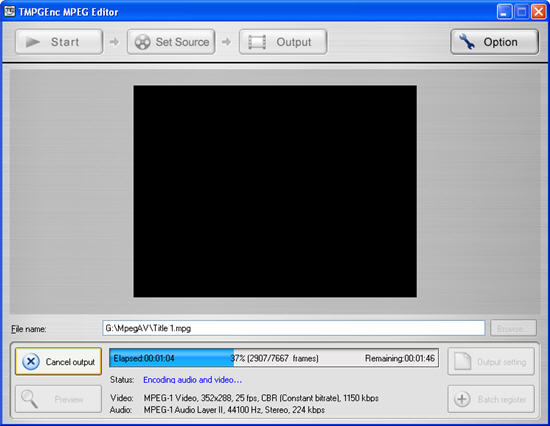Click the arrow between Set Source and Output
The image size is (550, 426).
pyautogui.click(x=227, y=42)
